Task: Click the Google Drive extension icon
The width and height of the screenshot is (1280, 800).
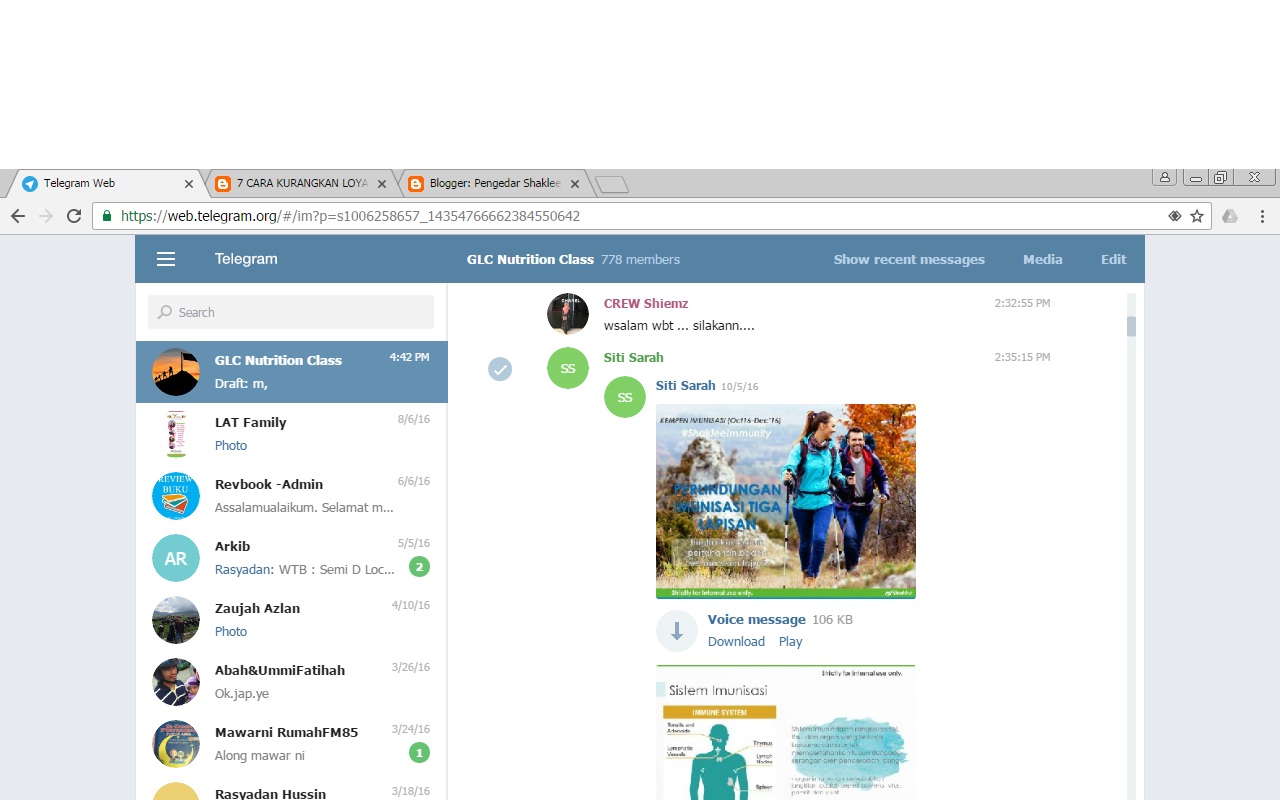Action: coord(1230,216)
